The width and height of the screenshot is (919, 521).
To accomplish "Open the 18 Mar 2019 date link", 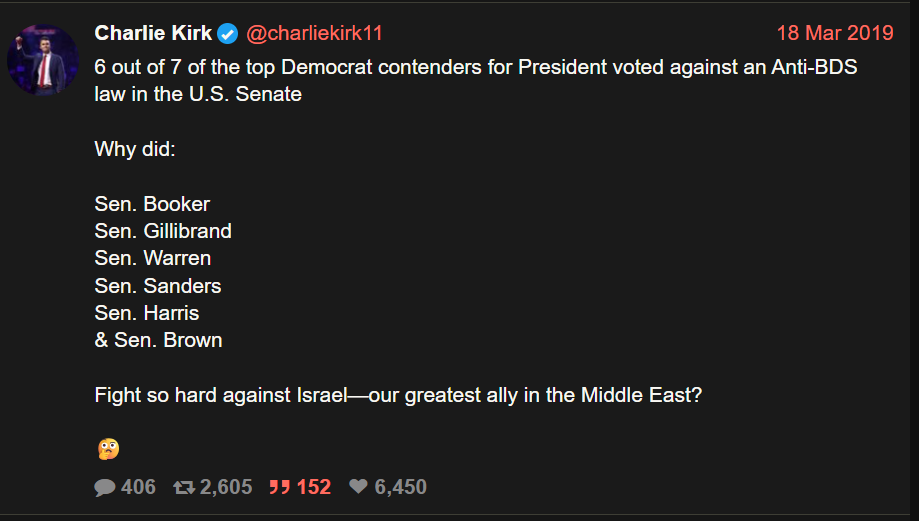I will 834,33.
